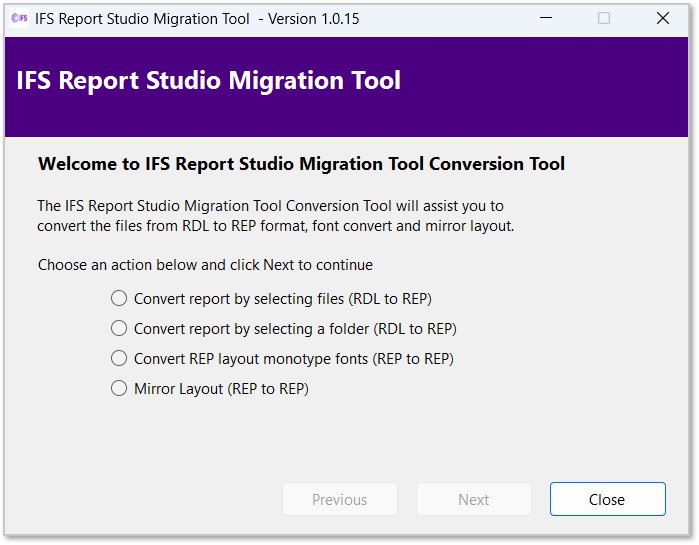
Task: Click the Version 1.0.15 title bar text
Action: pyautogui.click(x=313, y=19)
